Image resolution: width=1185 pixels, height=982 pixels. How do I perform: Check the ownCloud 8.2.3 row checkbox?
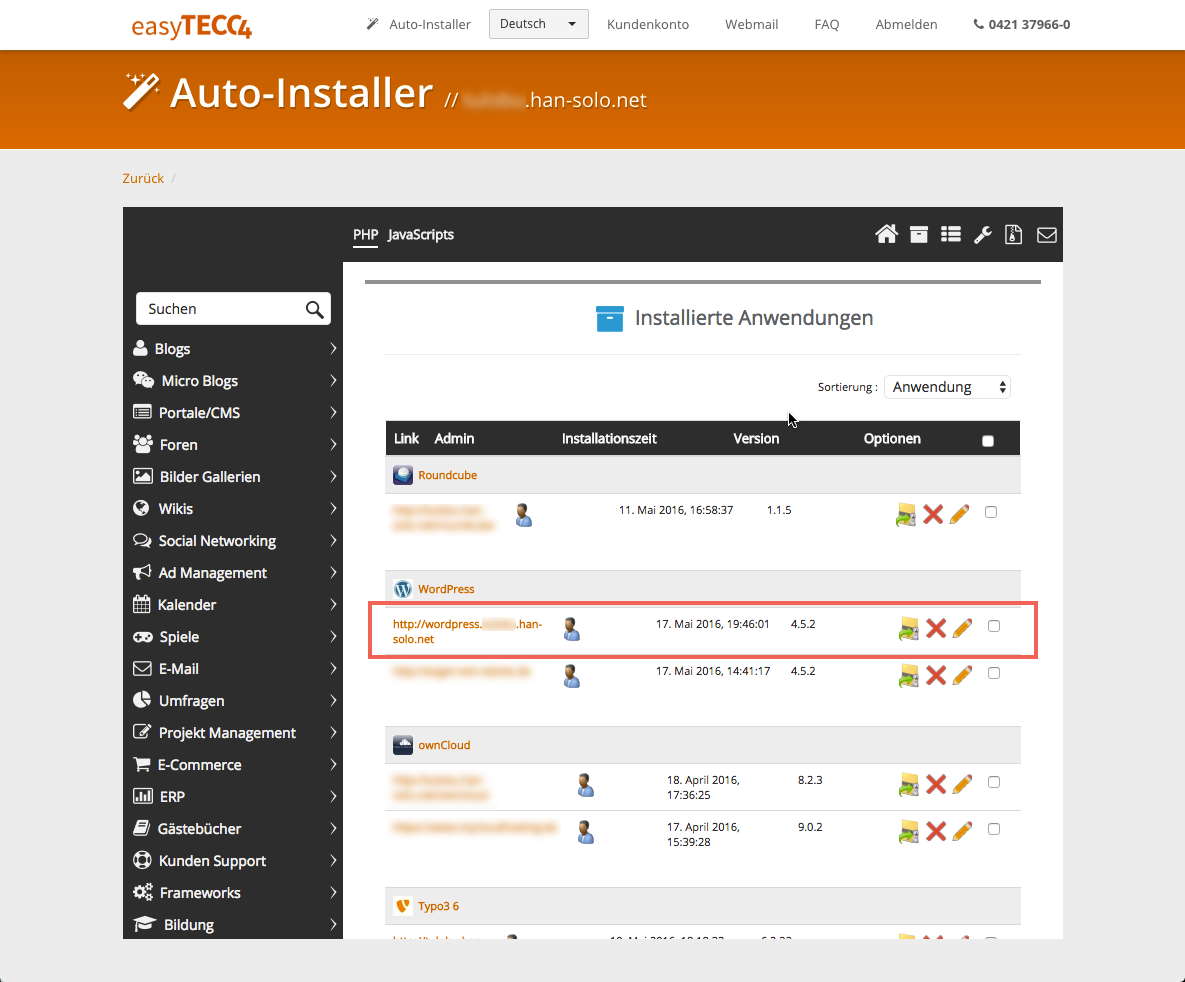(994, 782)
